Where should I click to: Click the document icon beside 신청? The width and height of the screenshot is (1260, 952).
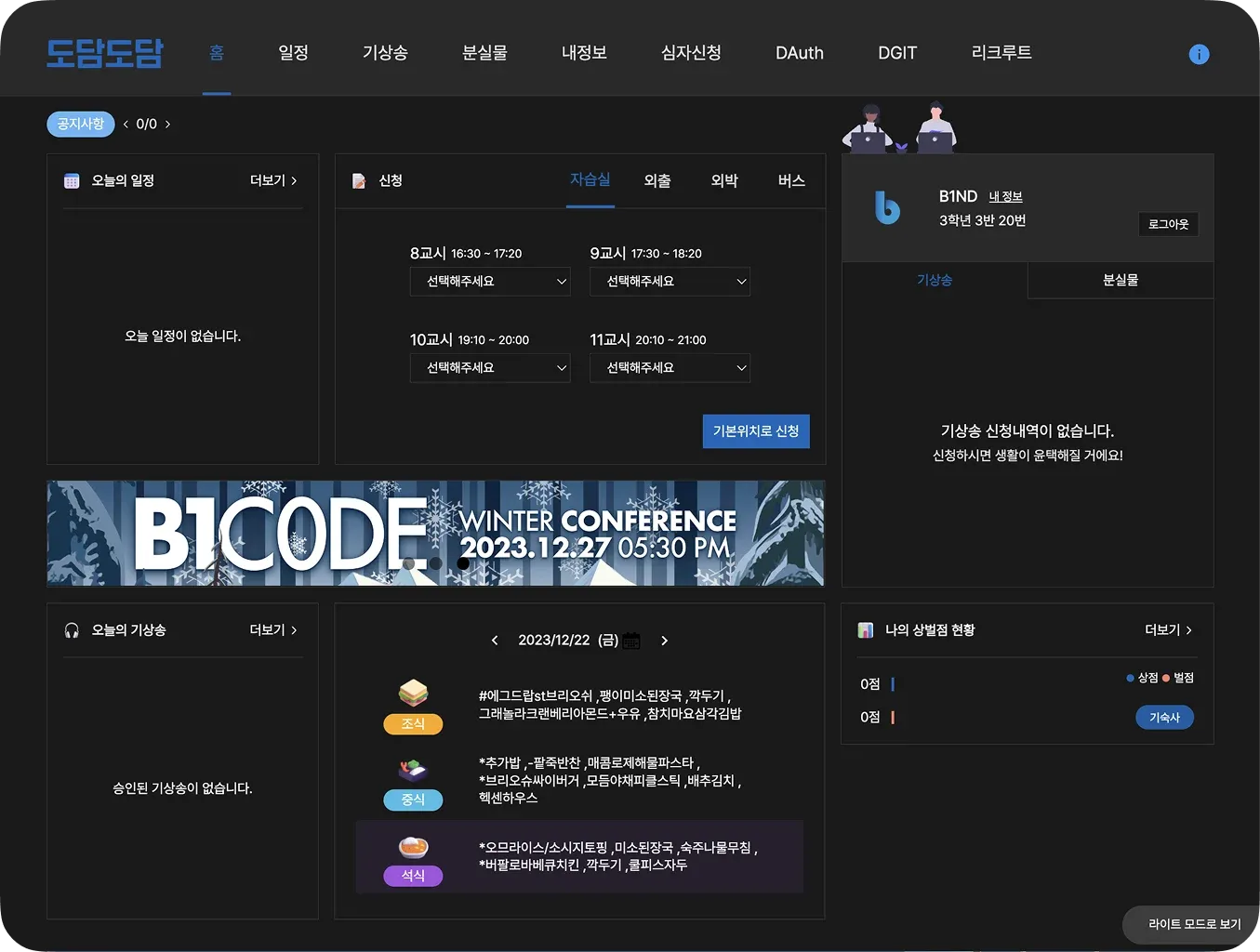point(359,180)
